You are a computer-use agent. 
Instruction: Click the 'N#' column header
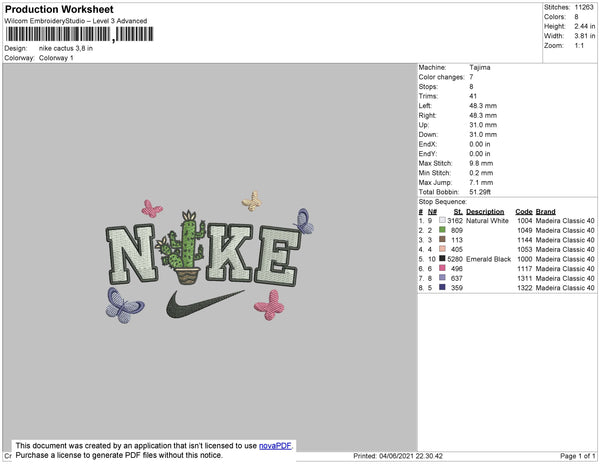tap(432, 212)
